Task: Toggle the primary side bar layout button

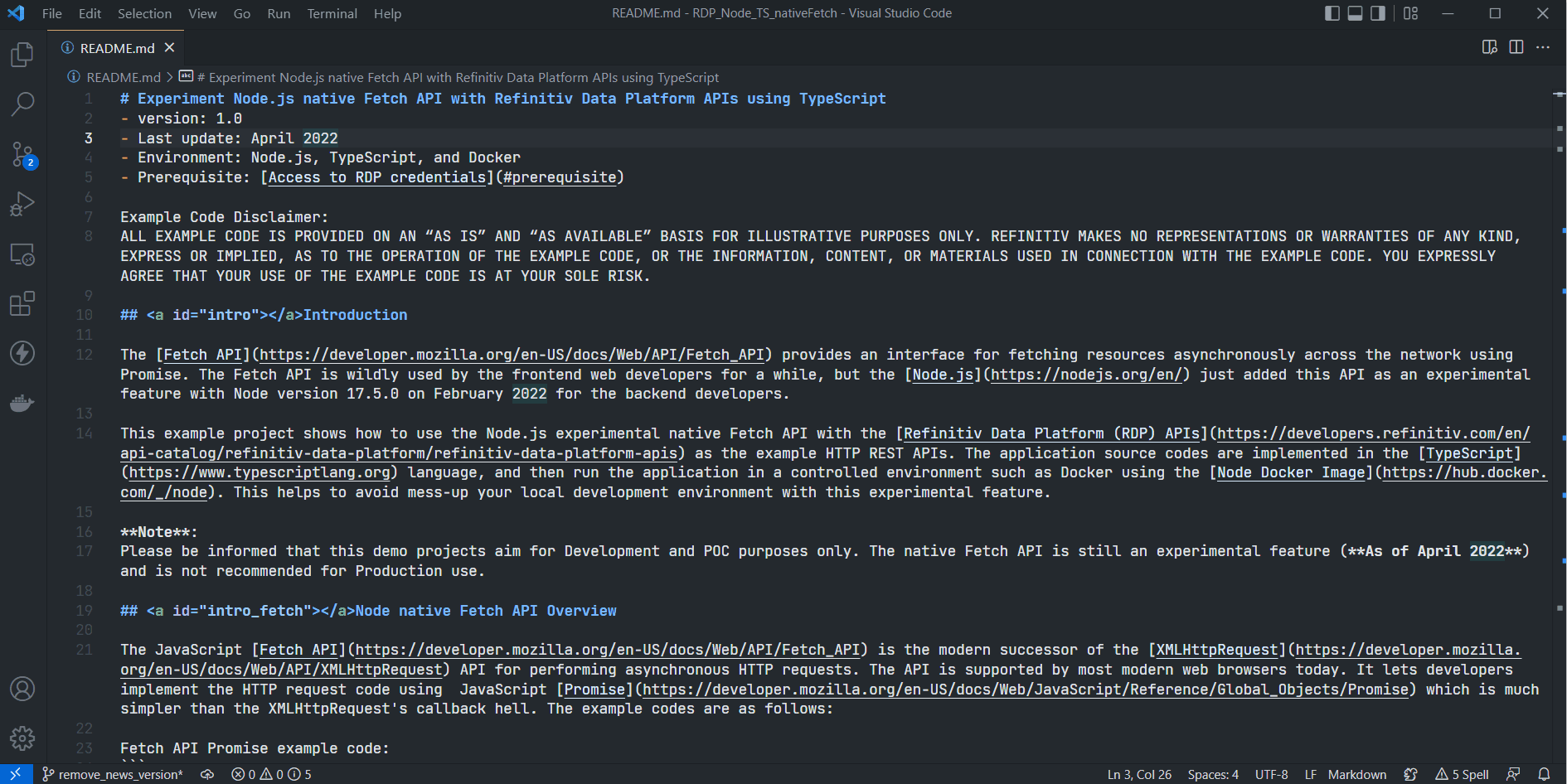Action: [x=1332, y=13]
